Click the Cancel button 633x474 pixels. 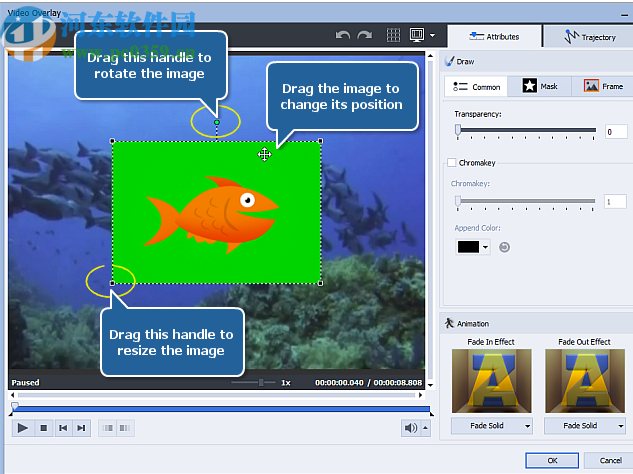(610, 460)
